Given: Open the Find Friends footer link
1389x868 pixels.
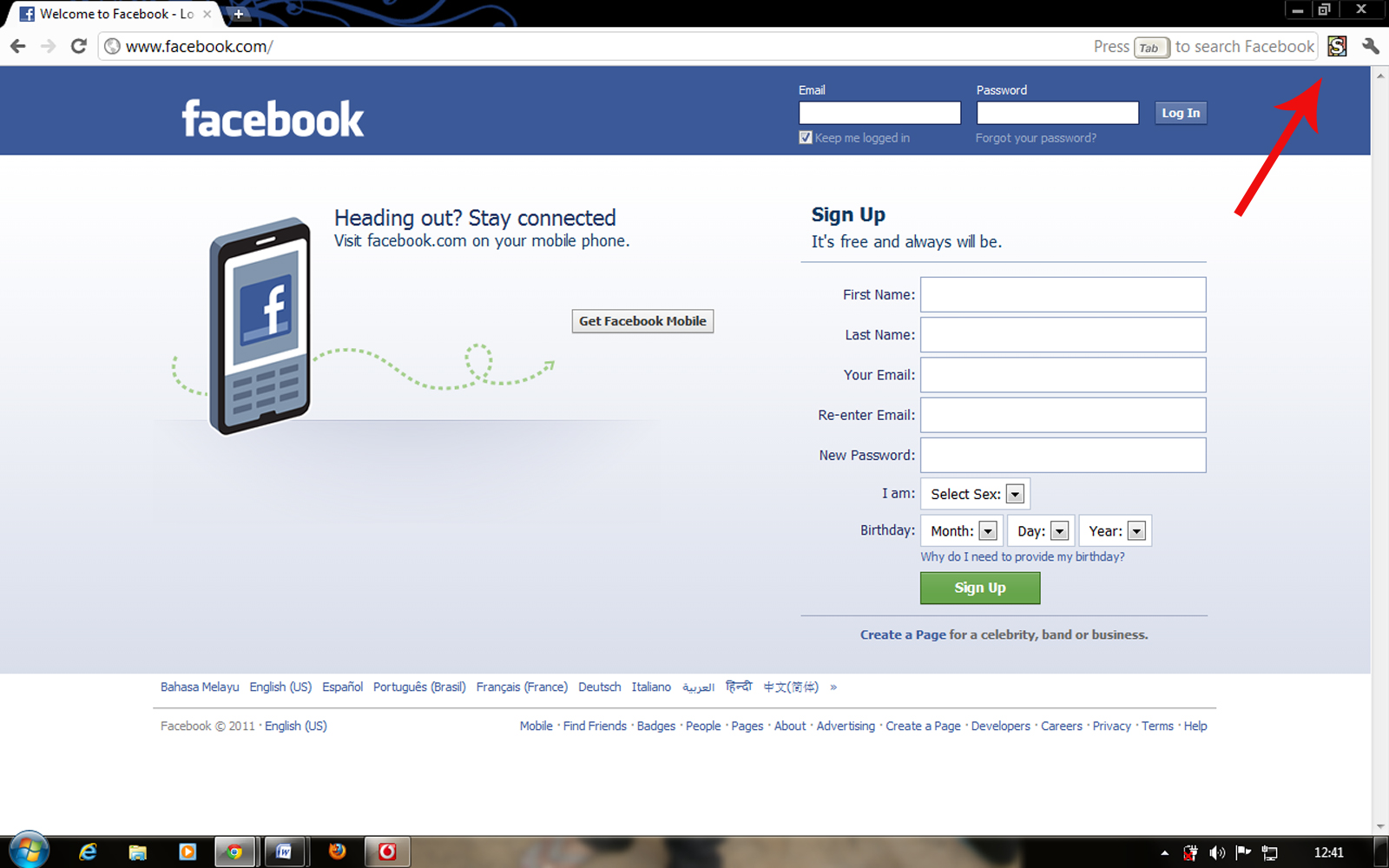Looking at the screenshot, I should tap(595, 726).
